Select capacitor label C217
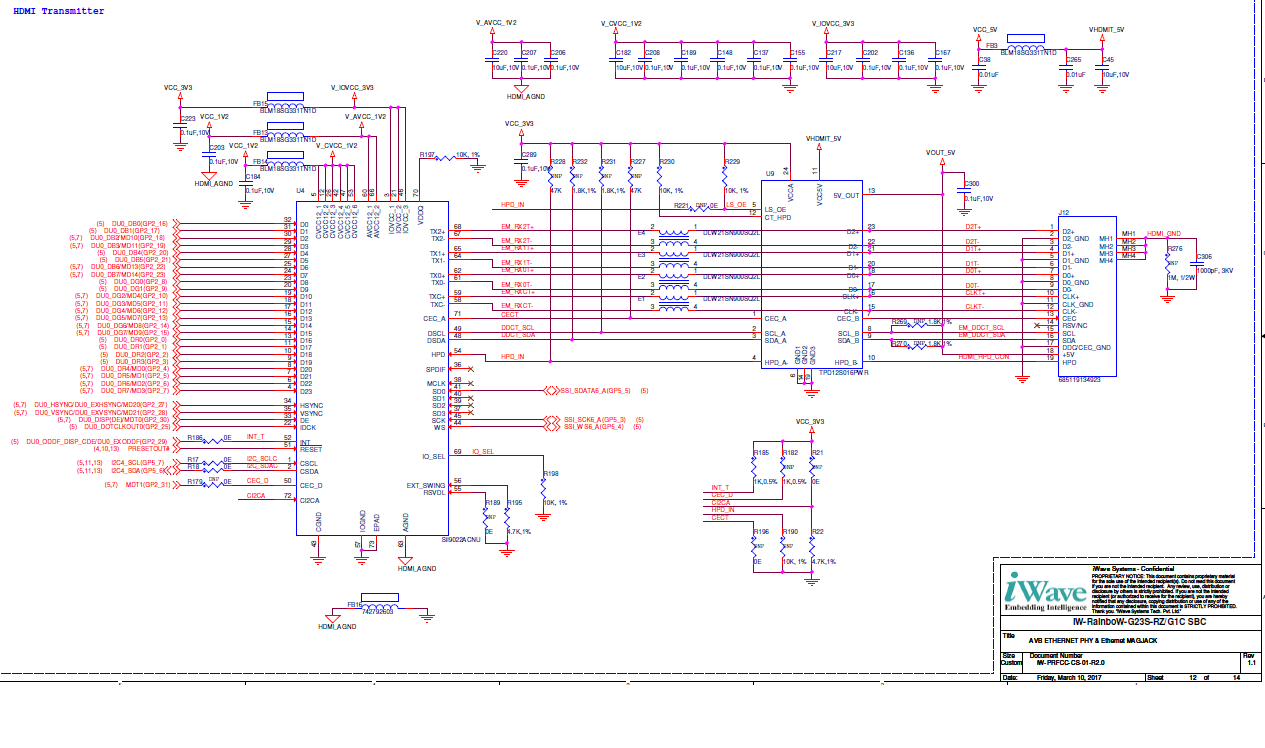The width and height of the screenshot is (1265, 748). tap(834, 52)
